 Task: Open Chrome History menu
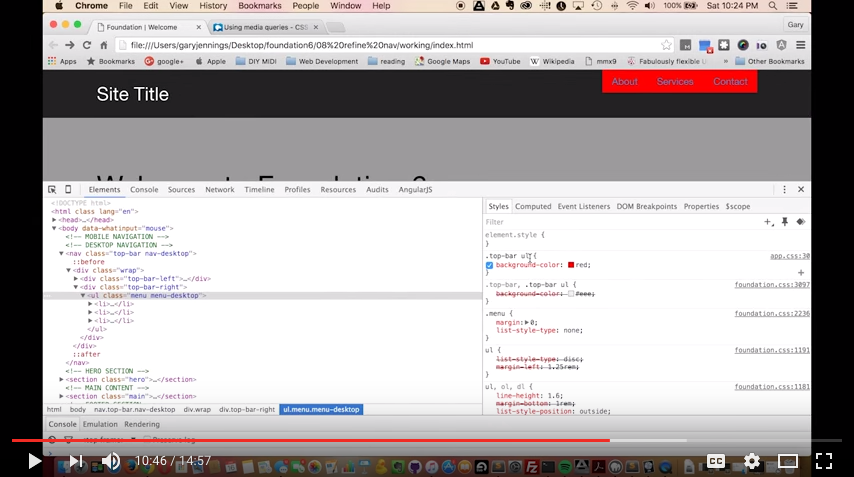click(x=213, y=6)
